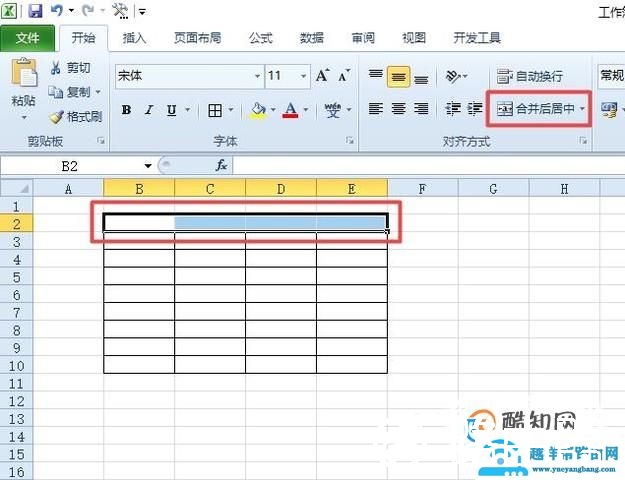Open the underline style dropdown arrow
The image size is (625, 480).
coord(187,110)
